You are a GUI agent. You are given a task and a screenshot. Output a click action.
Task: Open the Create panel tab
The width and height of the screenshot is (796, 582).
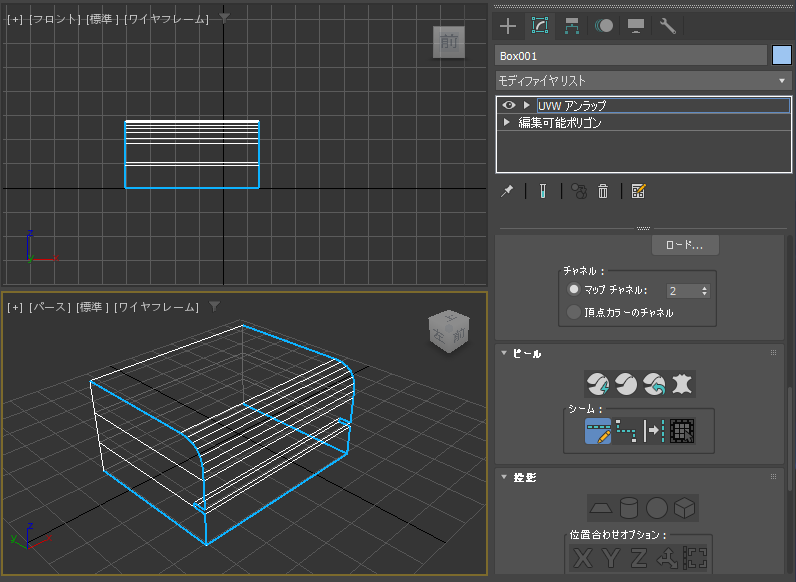pyautogui.click(x=508, y=26)
